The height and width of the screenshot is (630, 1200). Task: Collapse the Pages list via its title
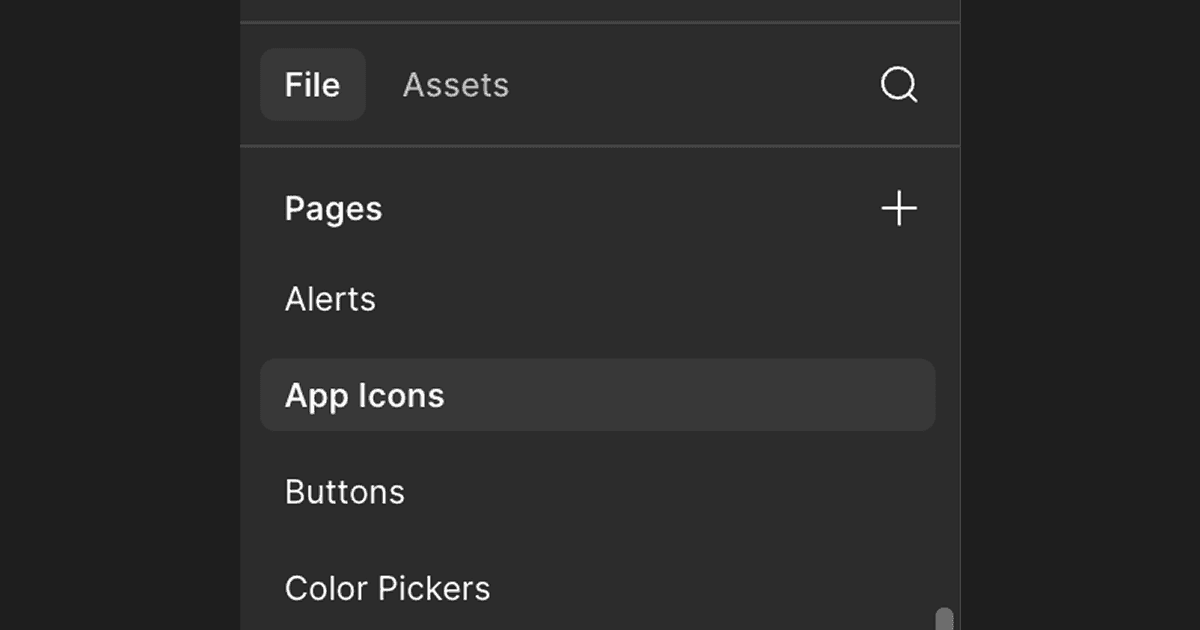(x=333, y=209)
